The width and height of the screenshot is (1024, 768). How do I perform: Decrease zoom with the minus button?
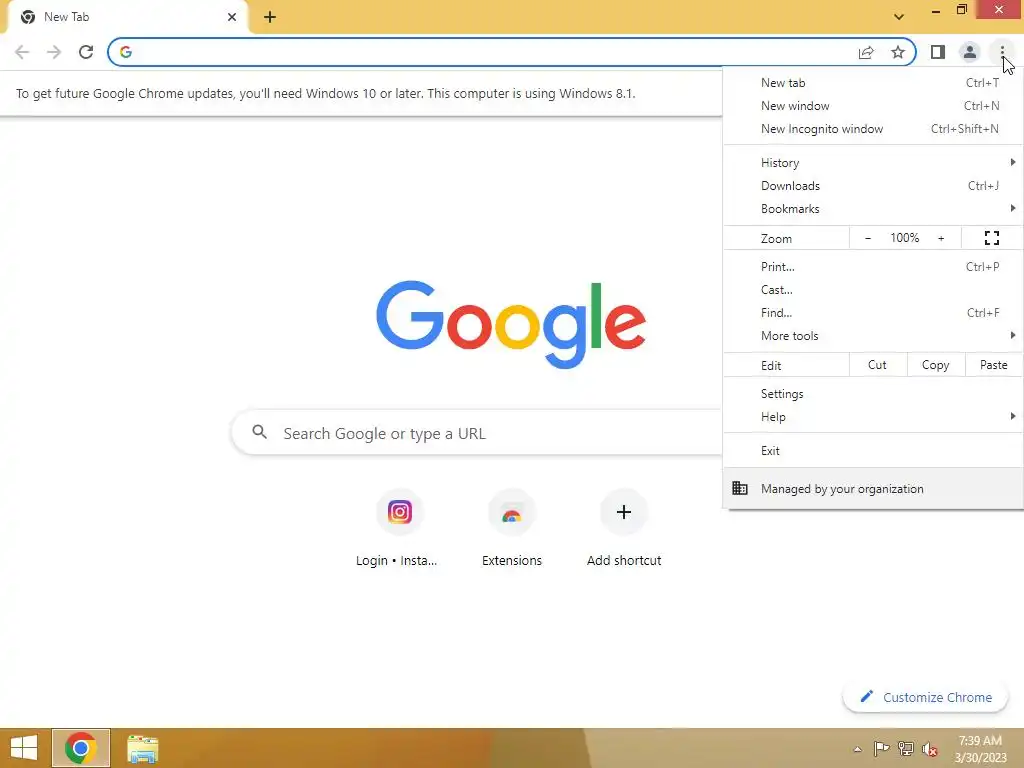click(x=868, y=238)
